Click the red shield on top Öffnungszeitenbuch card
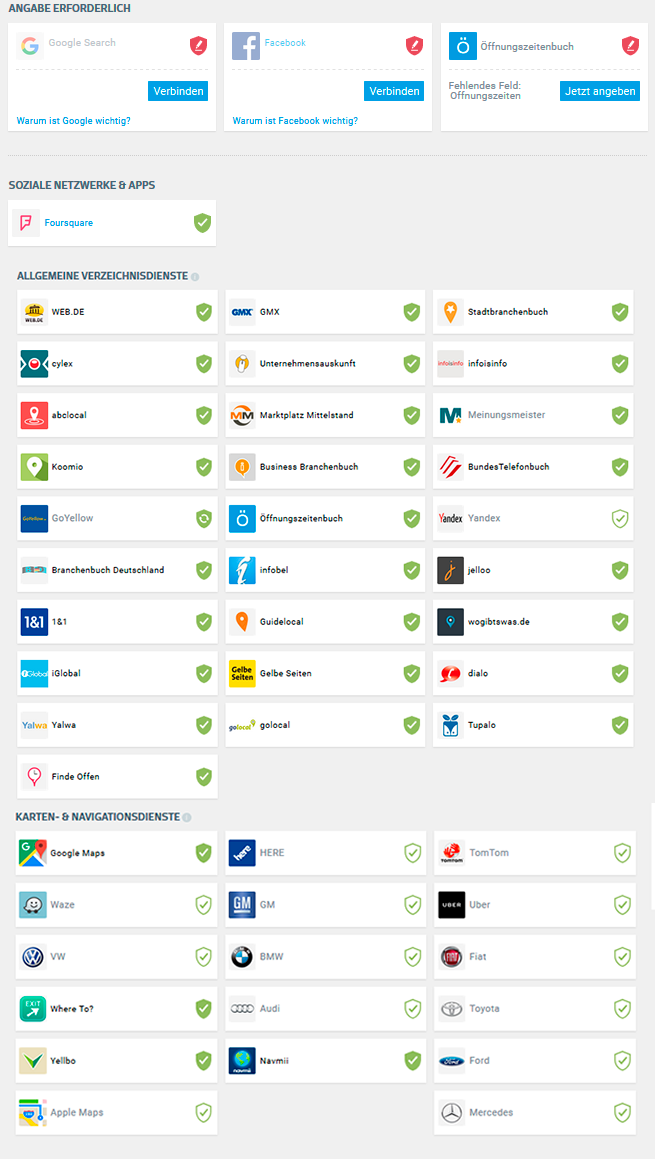 pyautogui.click(x=630, y=46)
